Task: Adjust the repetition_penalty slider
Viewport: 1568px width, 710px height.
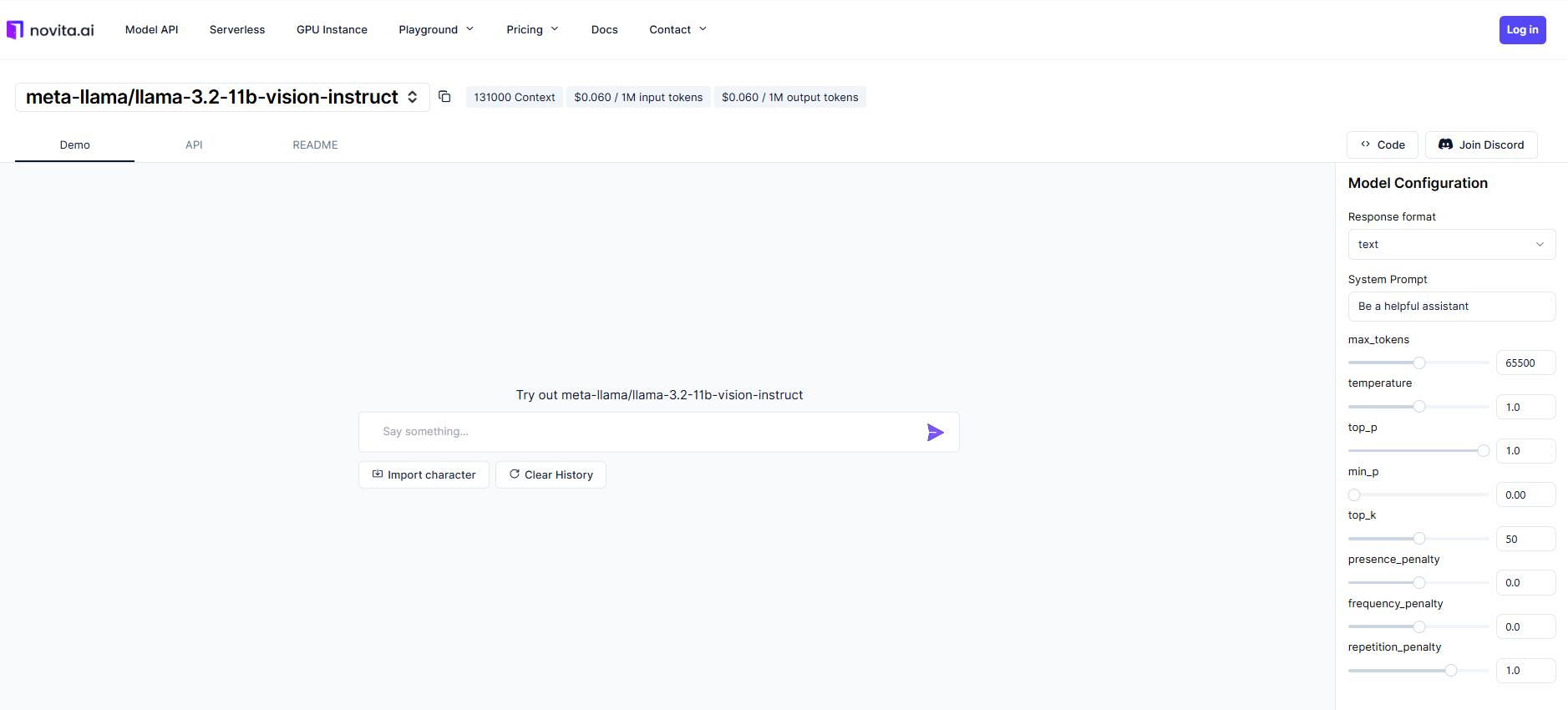Action: pos(1418,670)
